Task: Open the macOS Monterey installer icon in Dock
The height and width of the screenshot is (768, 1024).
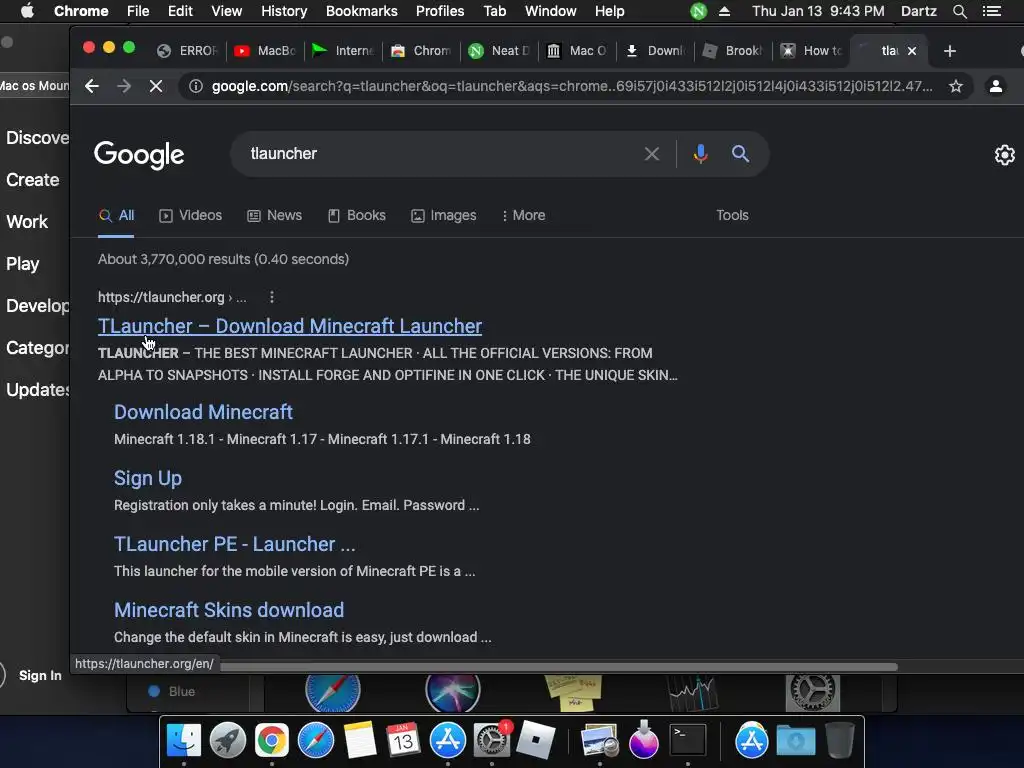Action: click(643, 741)
